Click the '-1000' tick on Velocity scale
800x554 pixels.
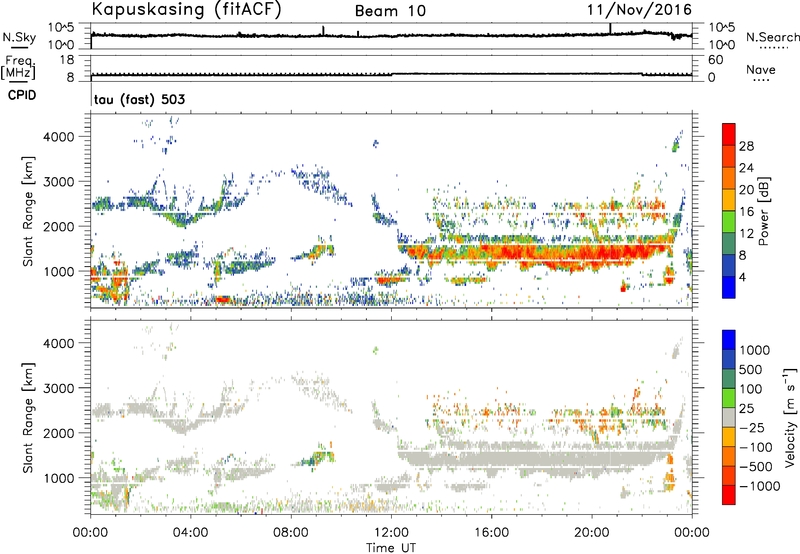(x=759, y=486)
